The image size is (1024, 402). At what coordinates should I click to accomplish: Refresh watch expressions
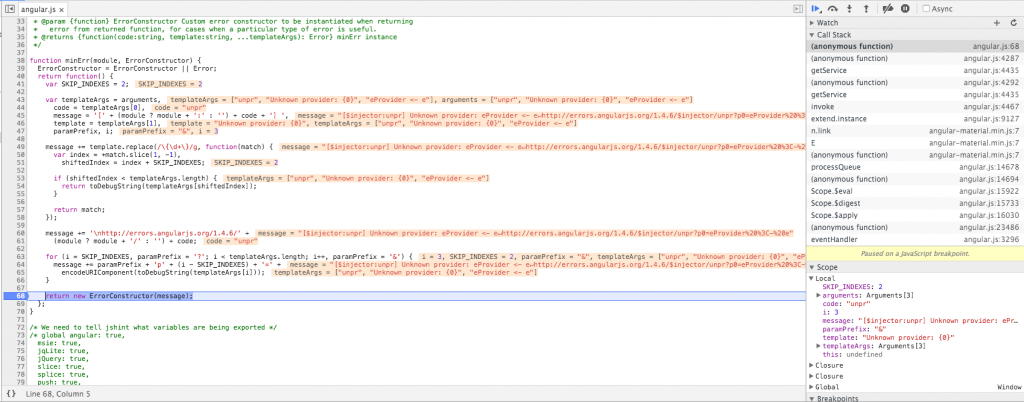coord(1014,23)
